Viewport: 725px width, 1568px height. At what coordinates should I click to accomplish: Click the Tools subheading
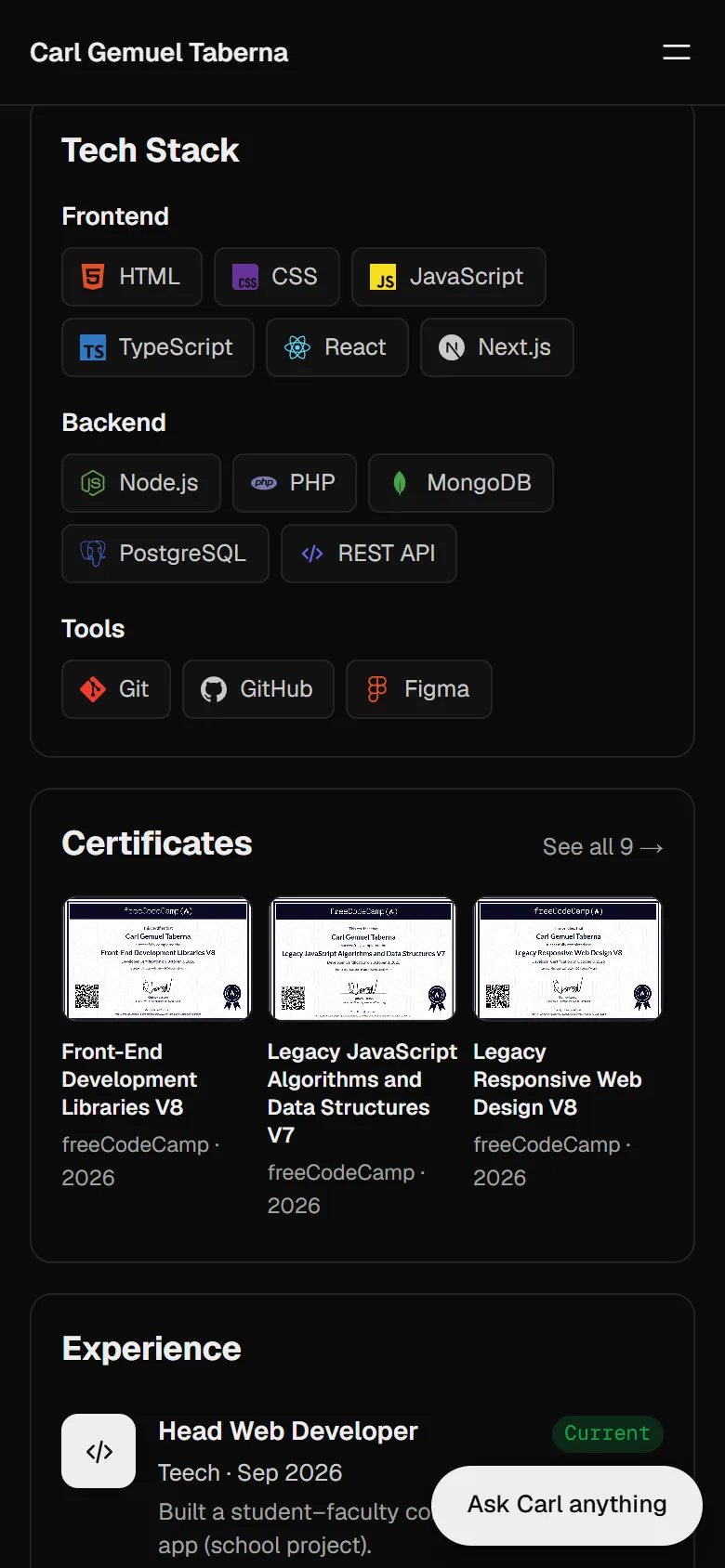[93, 629]
